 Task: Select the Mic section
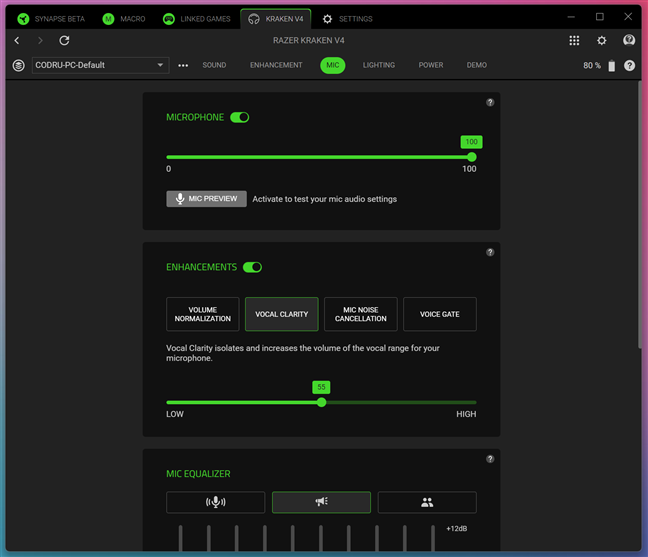coord(333,65)
